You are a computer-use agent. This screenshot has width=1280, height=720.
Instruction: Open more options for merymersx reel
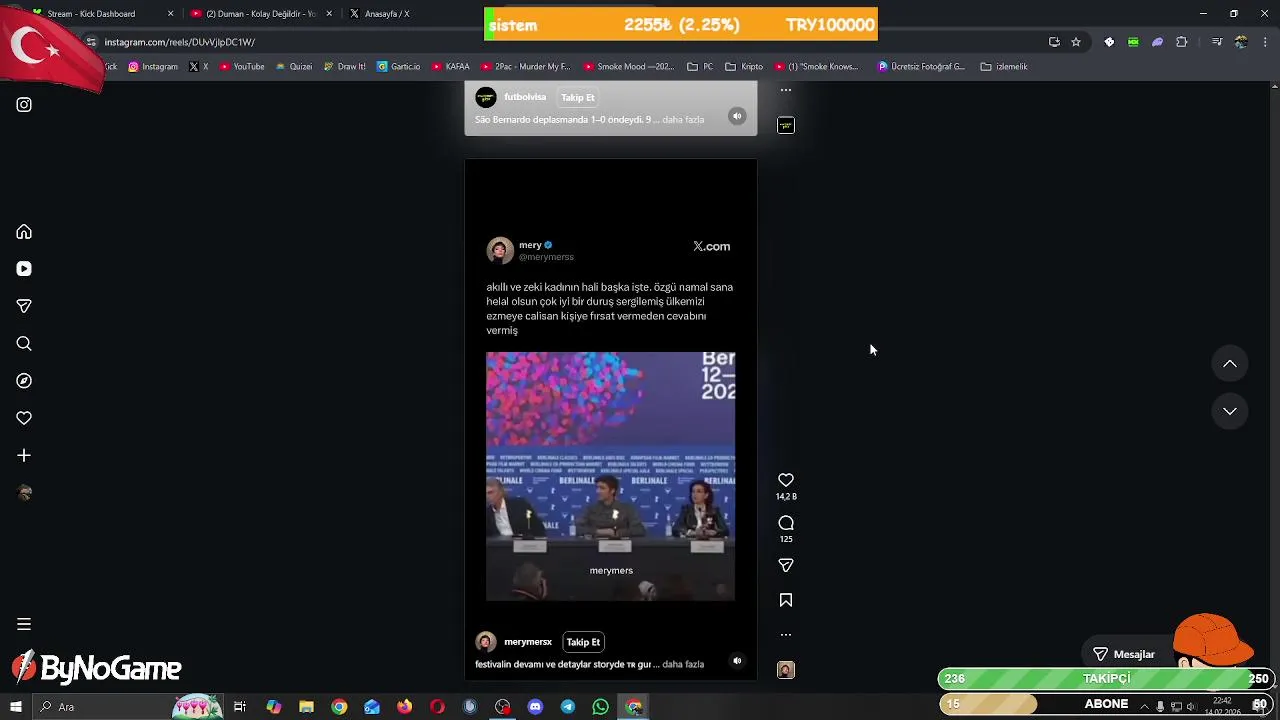[786, 634]
